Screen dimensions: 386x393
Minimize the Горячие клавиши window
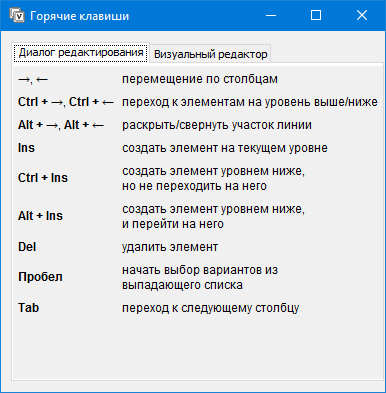tap(271, 15)
